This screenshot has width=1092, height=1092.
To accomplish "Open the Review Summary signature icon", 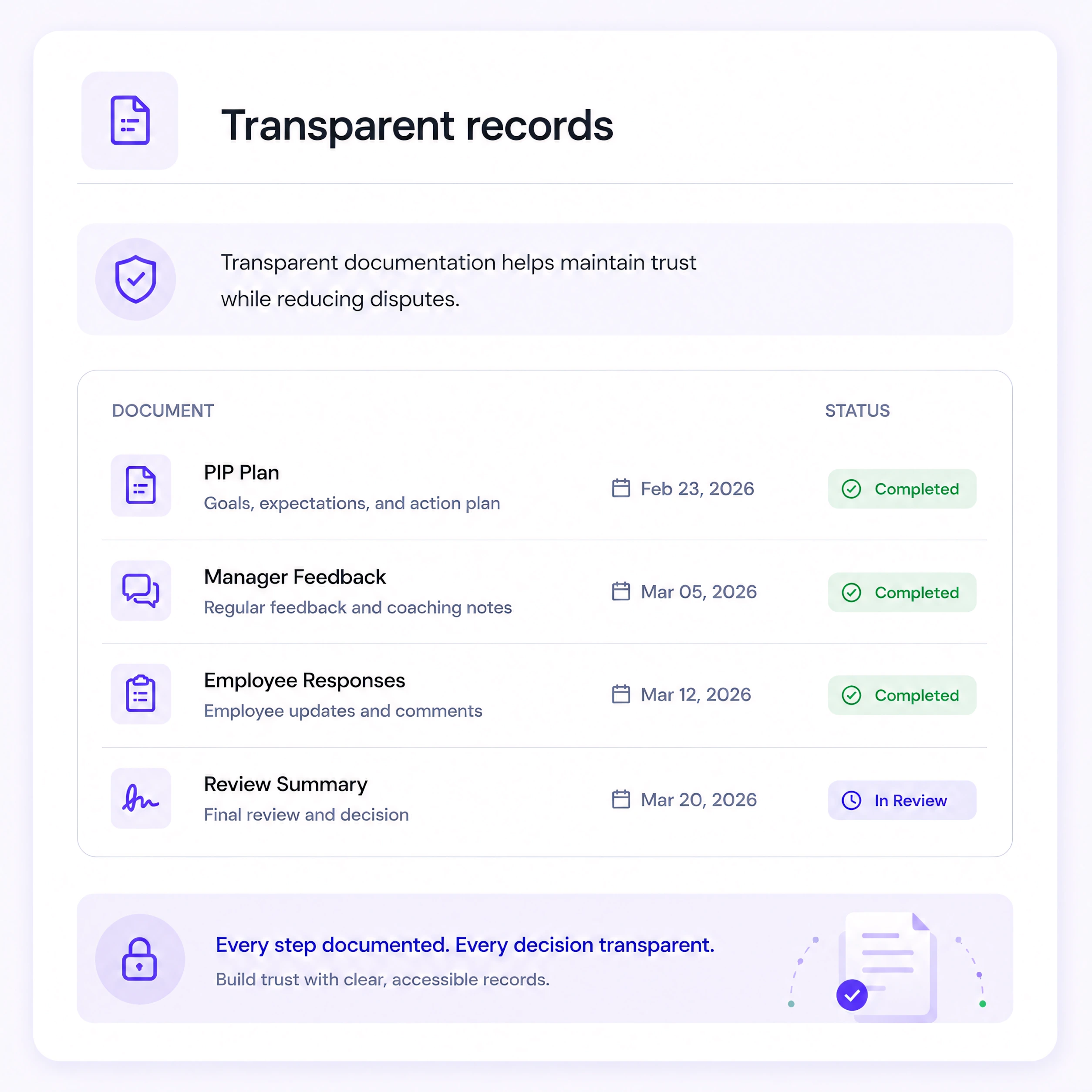I will pyautogui.click(x=141, y=798).
